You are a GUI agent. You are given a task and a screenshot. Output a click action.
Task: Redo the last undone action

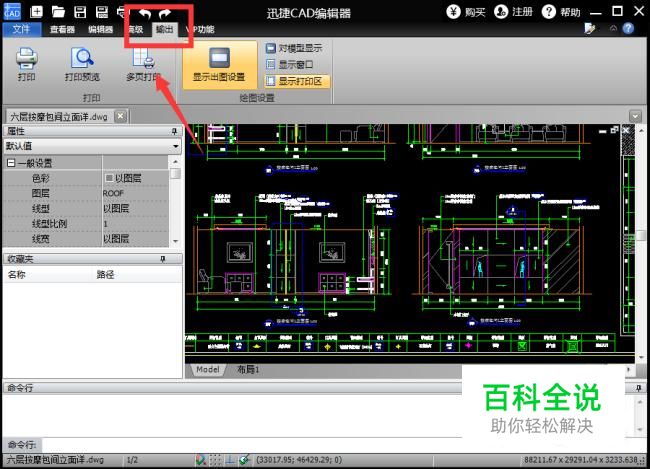[165, 14]
